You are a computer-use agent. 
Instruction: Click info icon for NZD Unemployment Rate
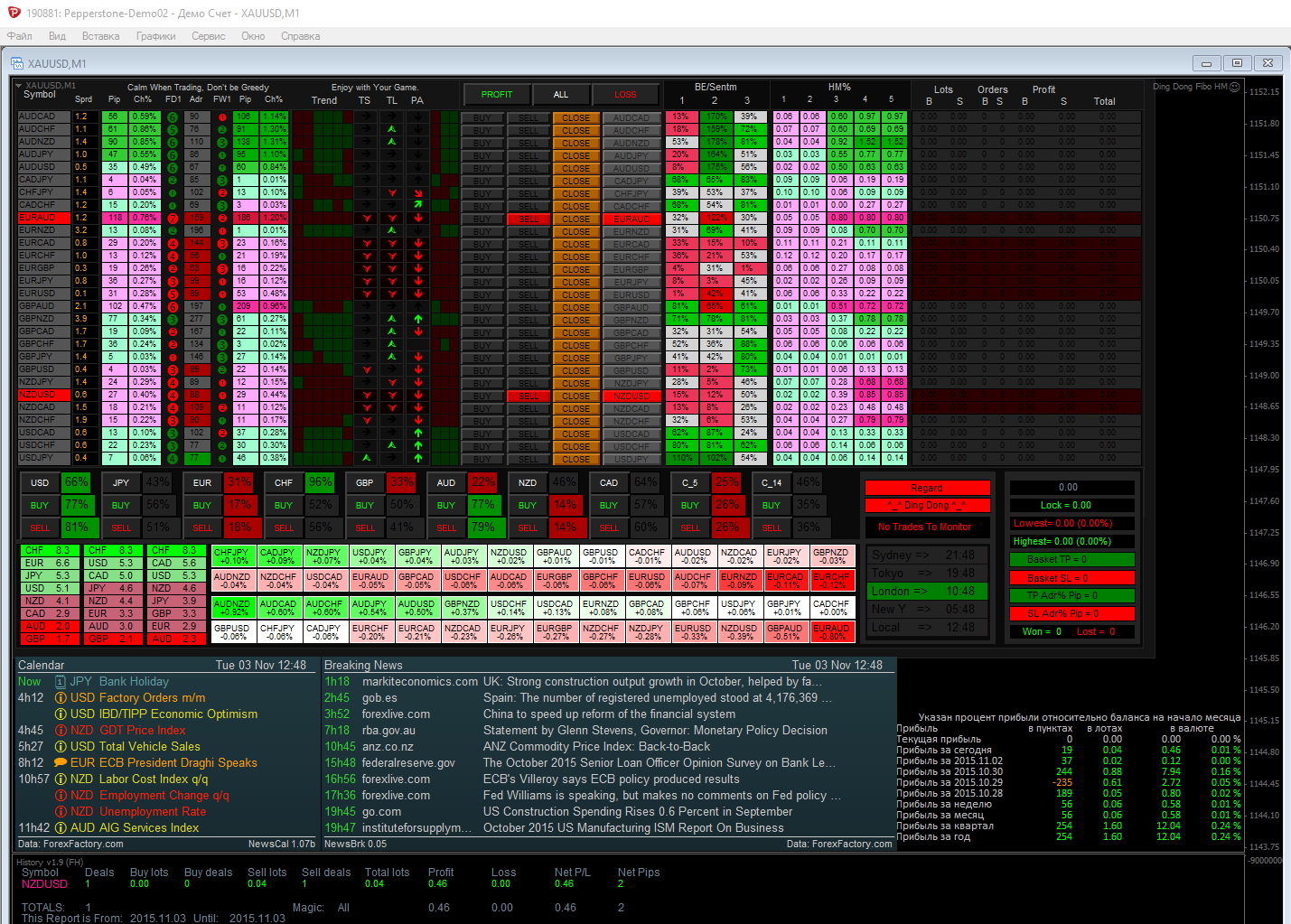61,812
